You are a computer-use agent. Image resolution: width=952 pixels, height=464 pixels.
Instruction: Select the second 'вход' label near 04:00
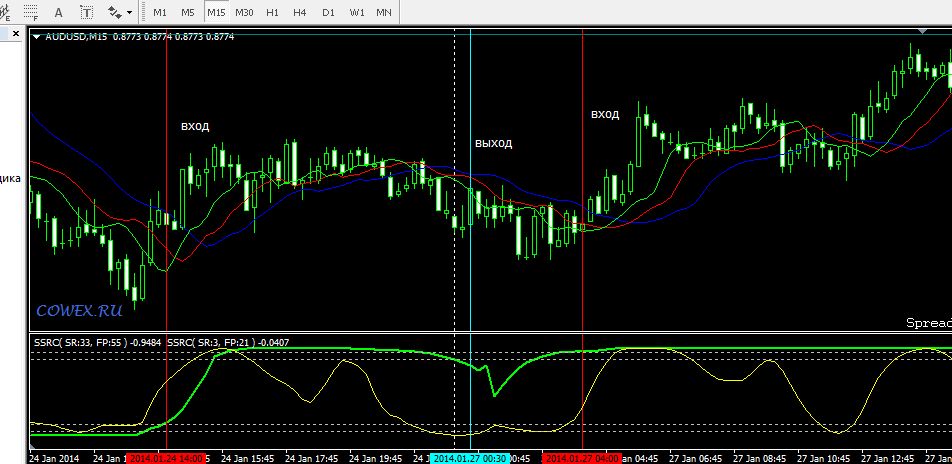(x=605, y=114)
